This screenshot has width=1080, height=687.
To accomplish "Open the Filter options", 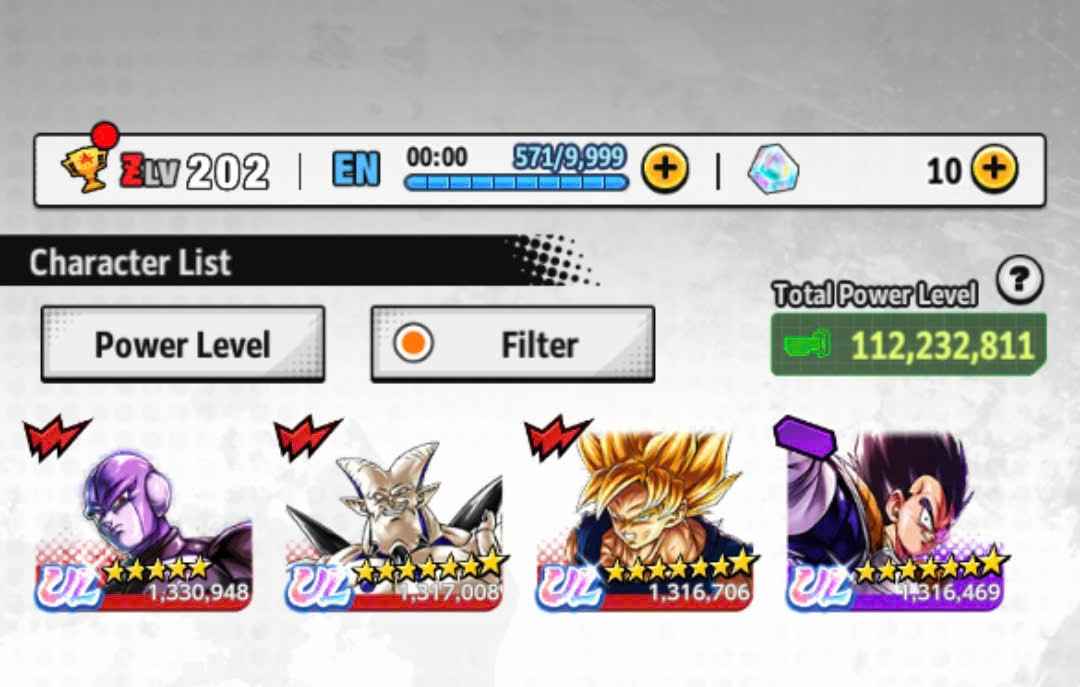I will [512, 344].
